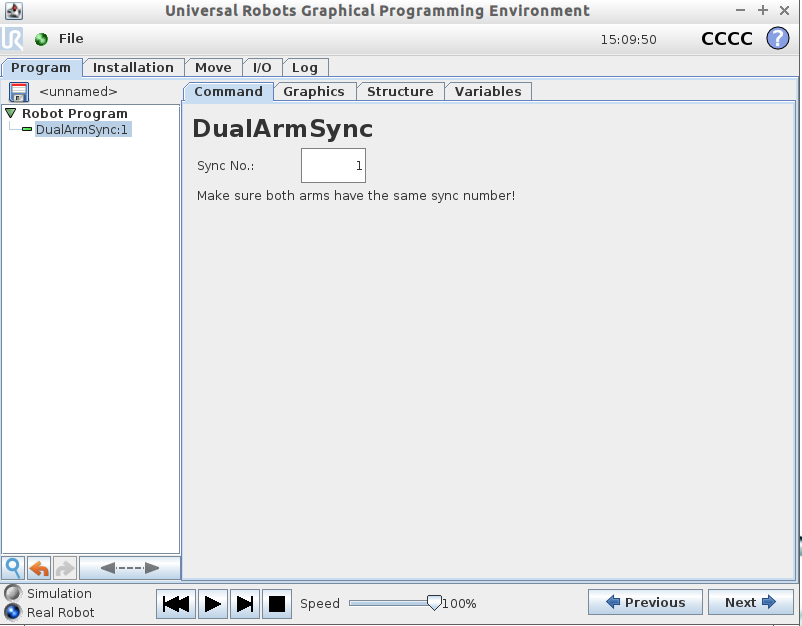This screenshot has width=802, height=626.
Task: Select the Real Robot mode radio button
Action: pos(12,612)
